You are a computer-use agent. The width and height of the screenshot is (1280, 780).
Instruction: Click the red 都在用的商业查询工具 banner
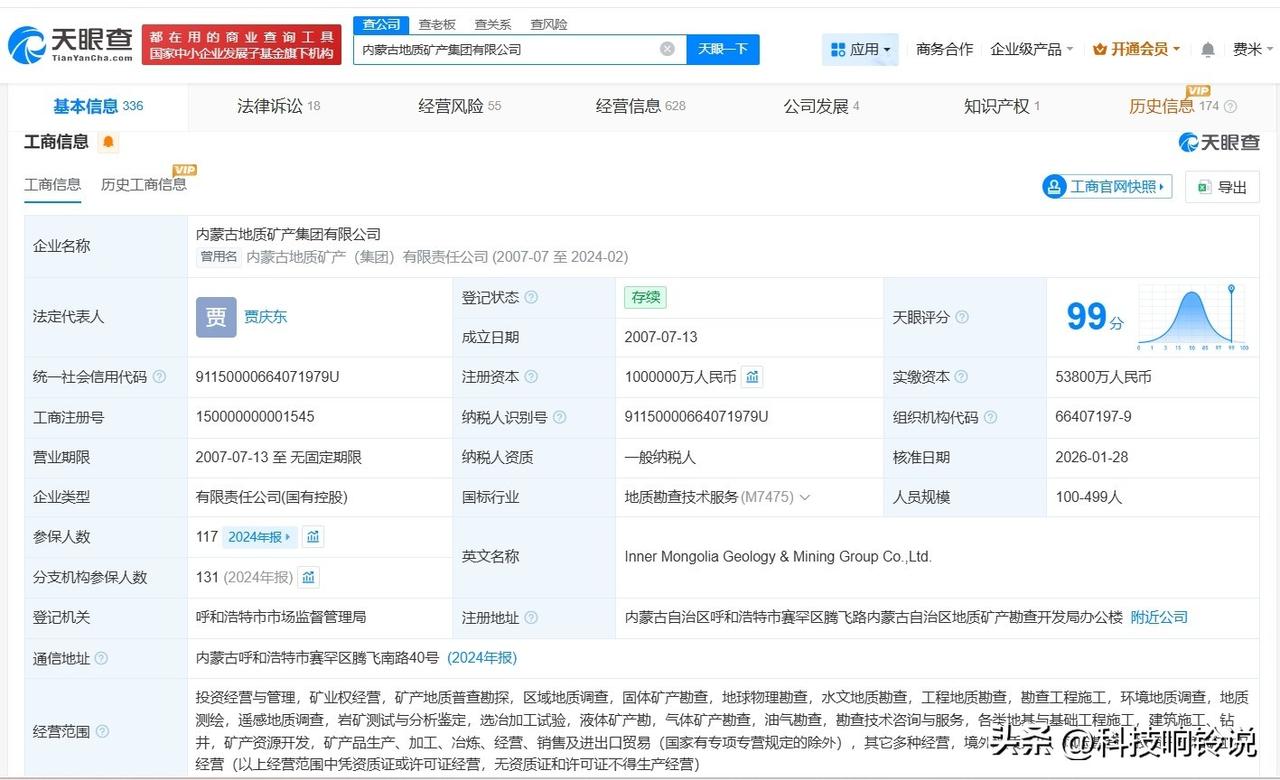(x=241, y=44)
